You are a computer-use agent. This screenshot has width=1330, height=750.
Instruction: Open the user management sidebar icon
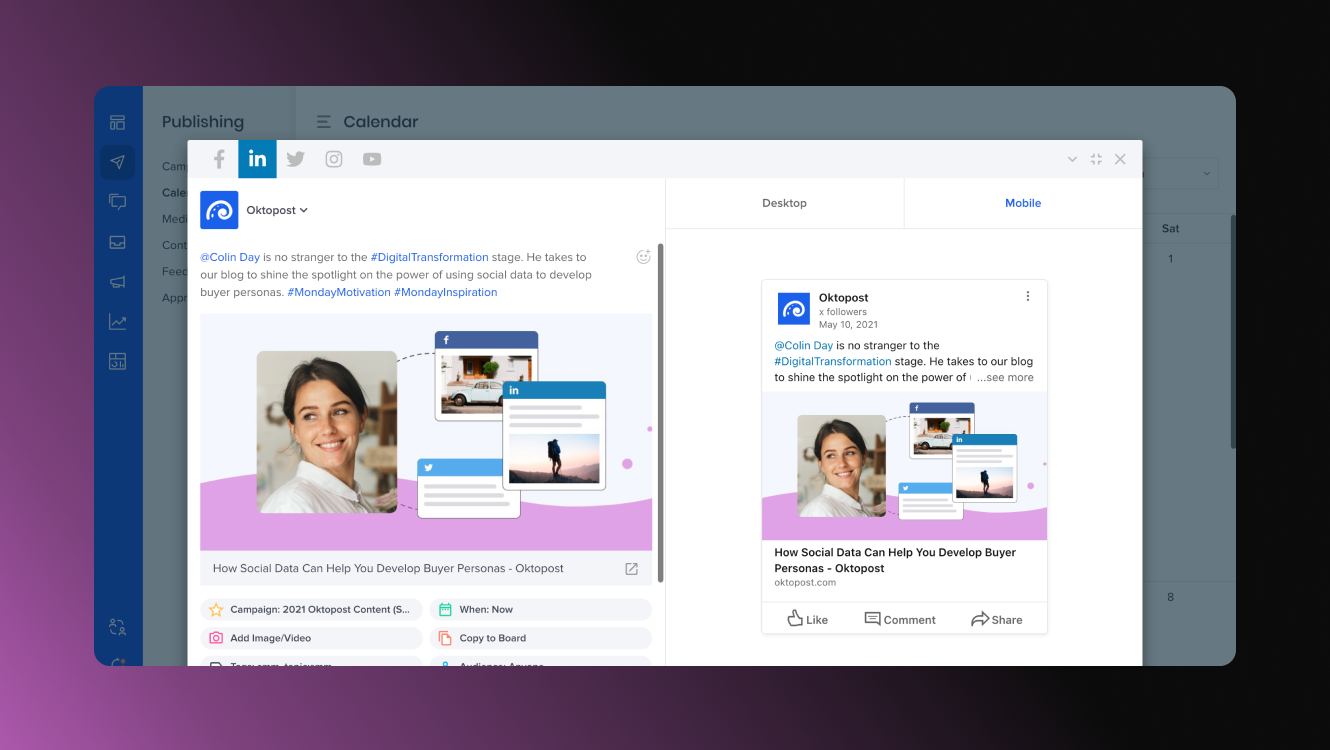[117, 628]
